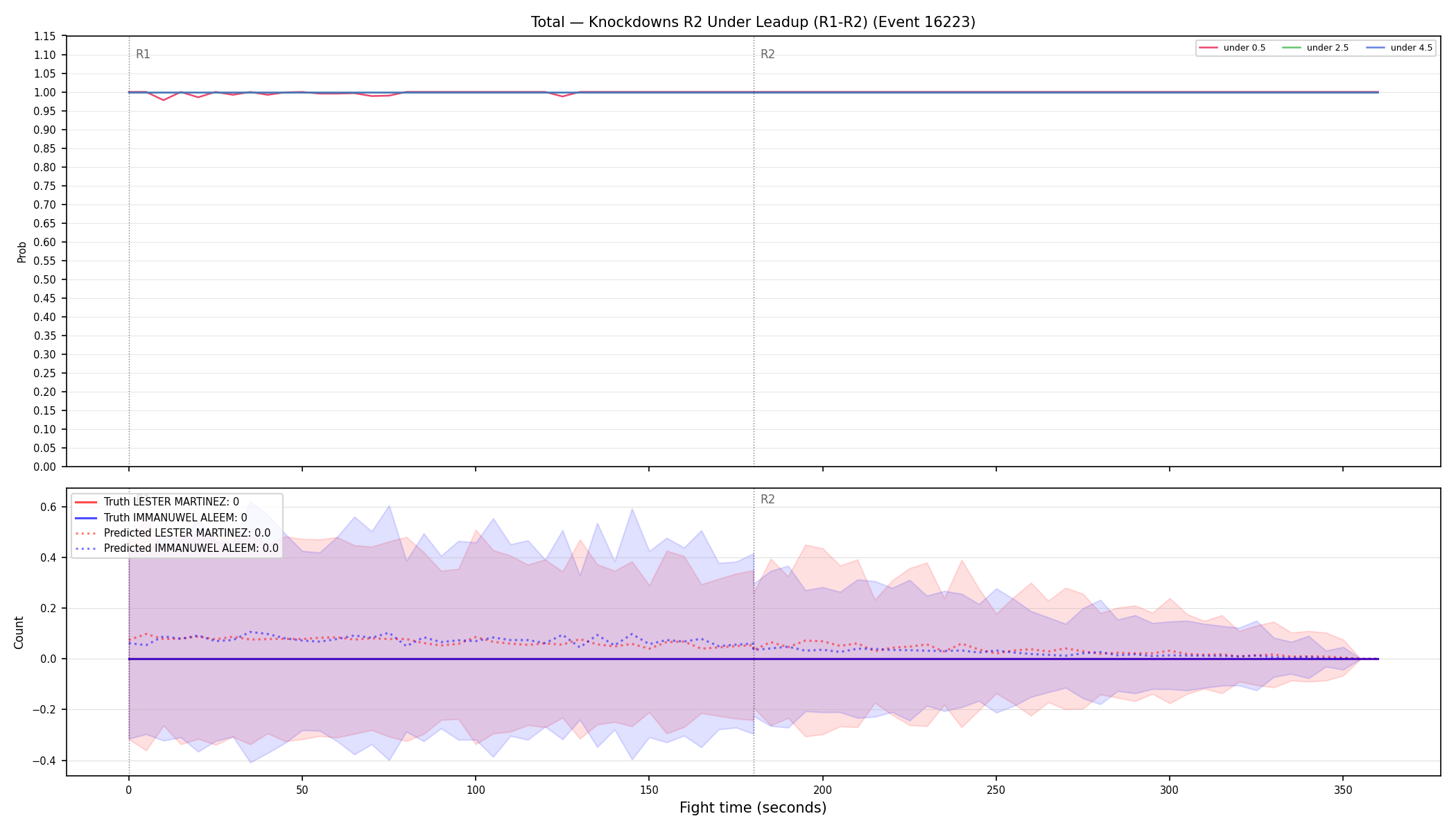Screen dimensions: 1456x832
Task: Select the 'under 0.5' legend entry
Action: 1232,48
